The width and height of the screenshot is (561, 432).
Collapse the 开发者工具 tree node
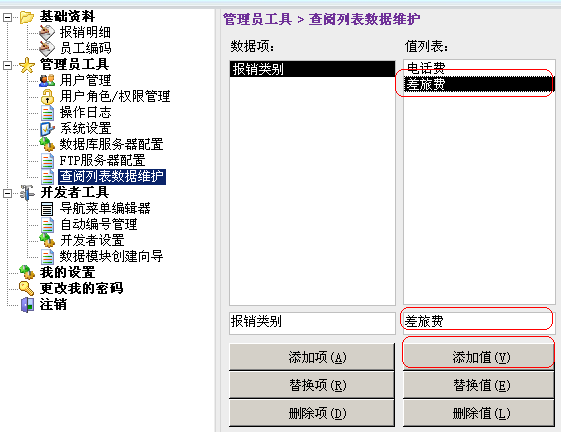(x=7, y=193)
